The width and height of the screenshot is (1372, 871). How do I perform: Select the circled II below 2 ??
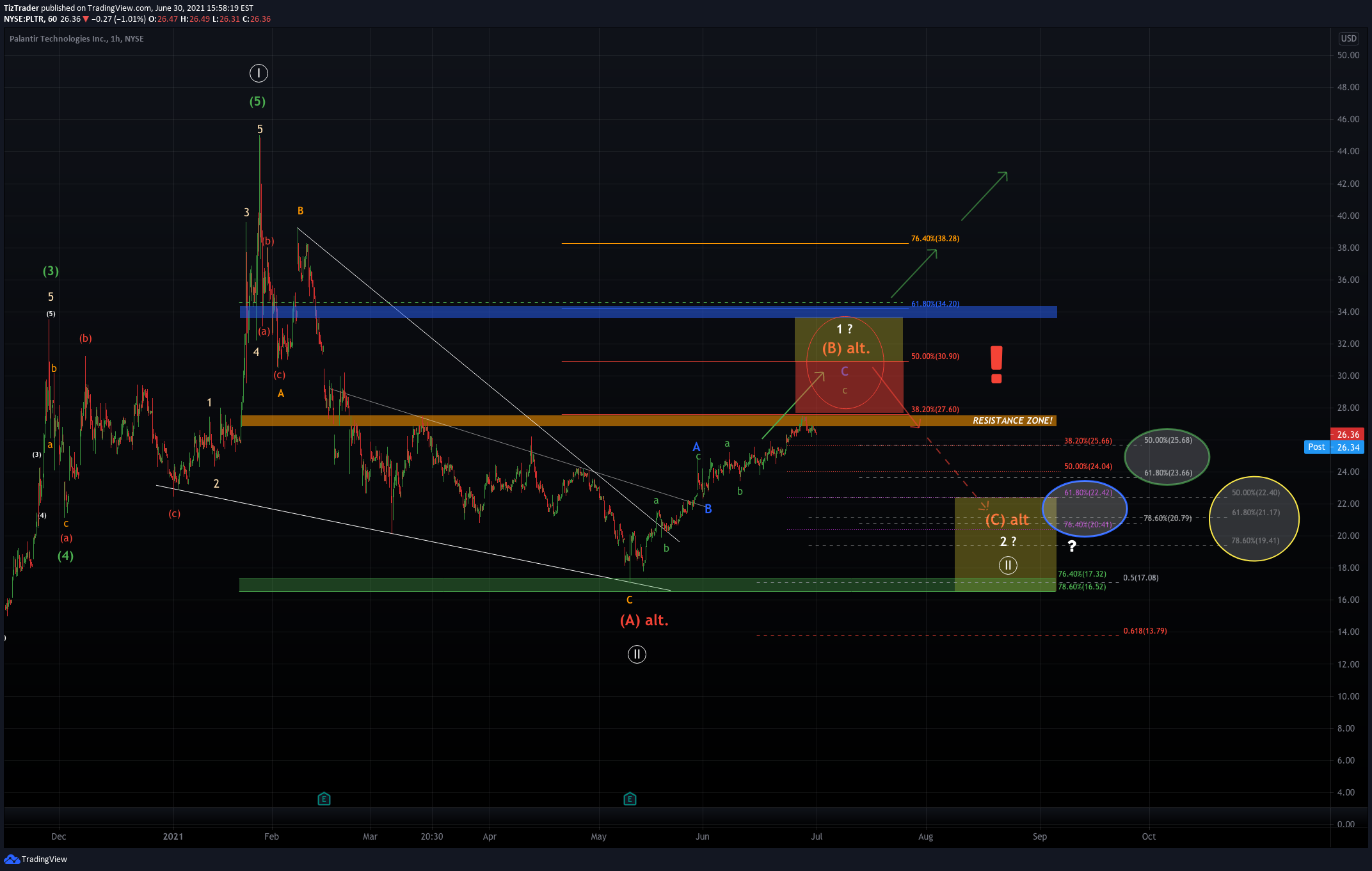tap(1008, 565)
